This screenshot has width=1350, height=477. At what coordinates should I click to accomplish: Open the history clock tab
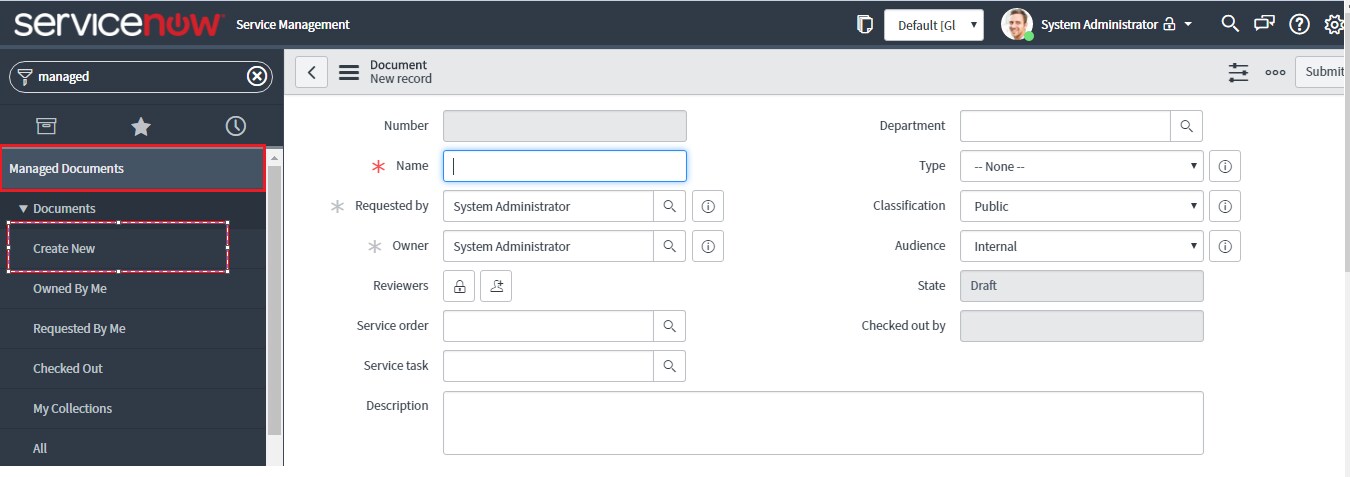coord(235,126)
